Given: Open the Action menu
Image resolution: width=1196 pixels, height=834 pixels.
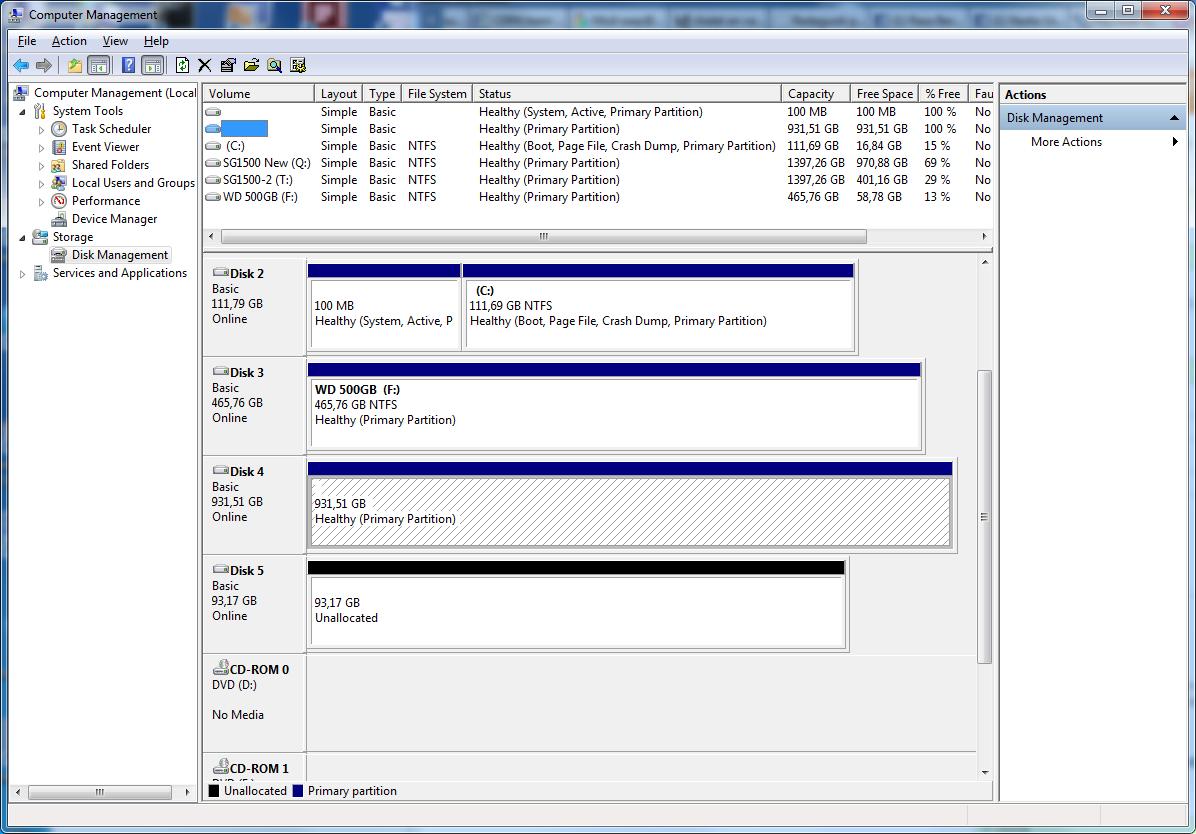Looking at the screenshot, I should point(69,41).
